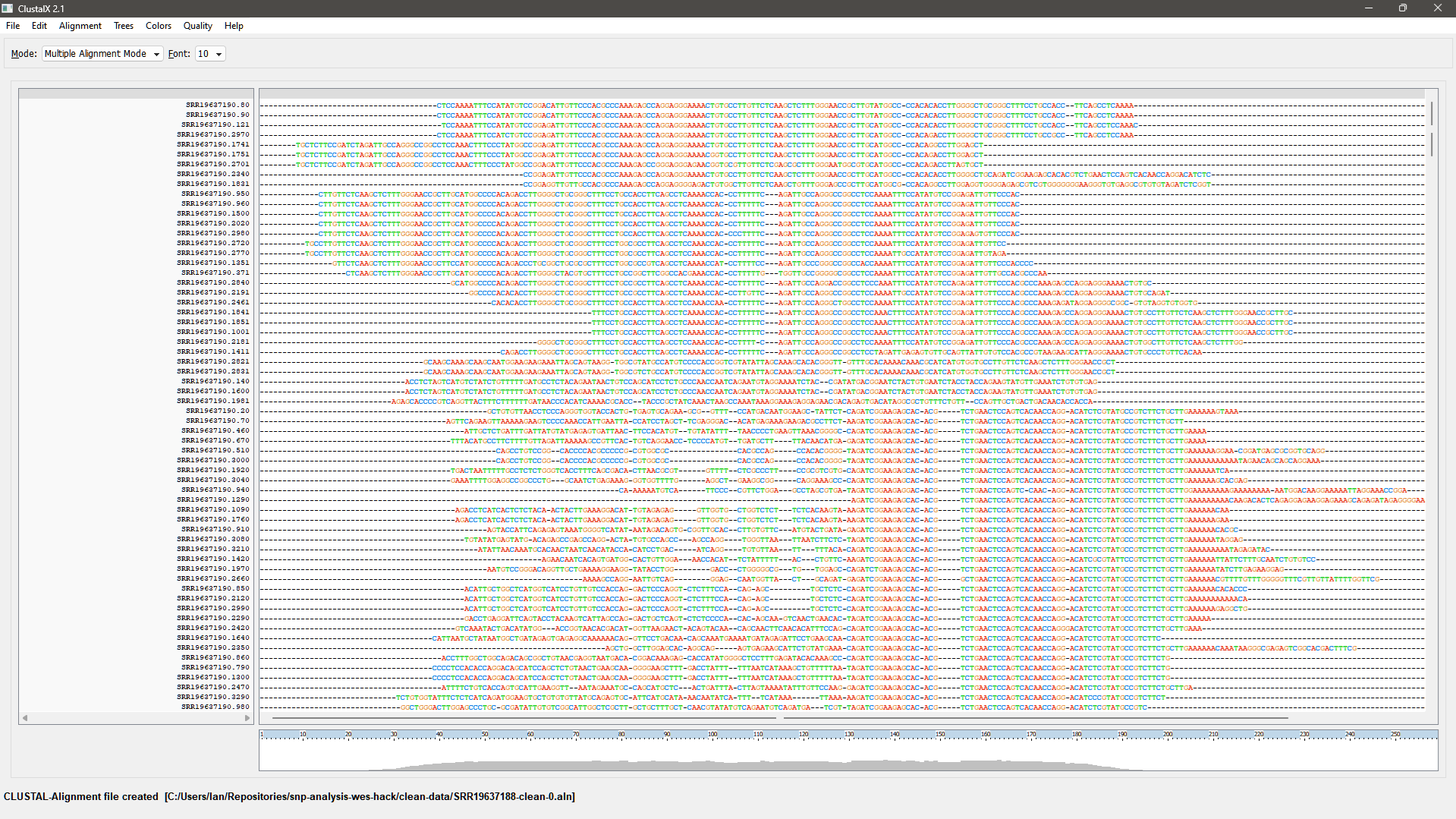Select sequence SRR19637190.1090

[x=213, y=509]
